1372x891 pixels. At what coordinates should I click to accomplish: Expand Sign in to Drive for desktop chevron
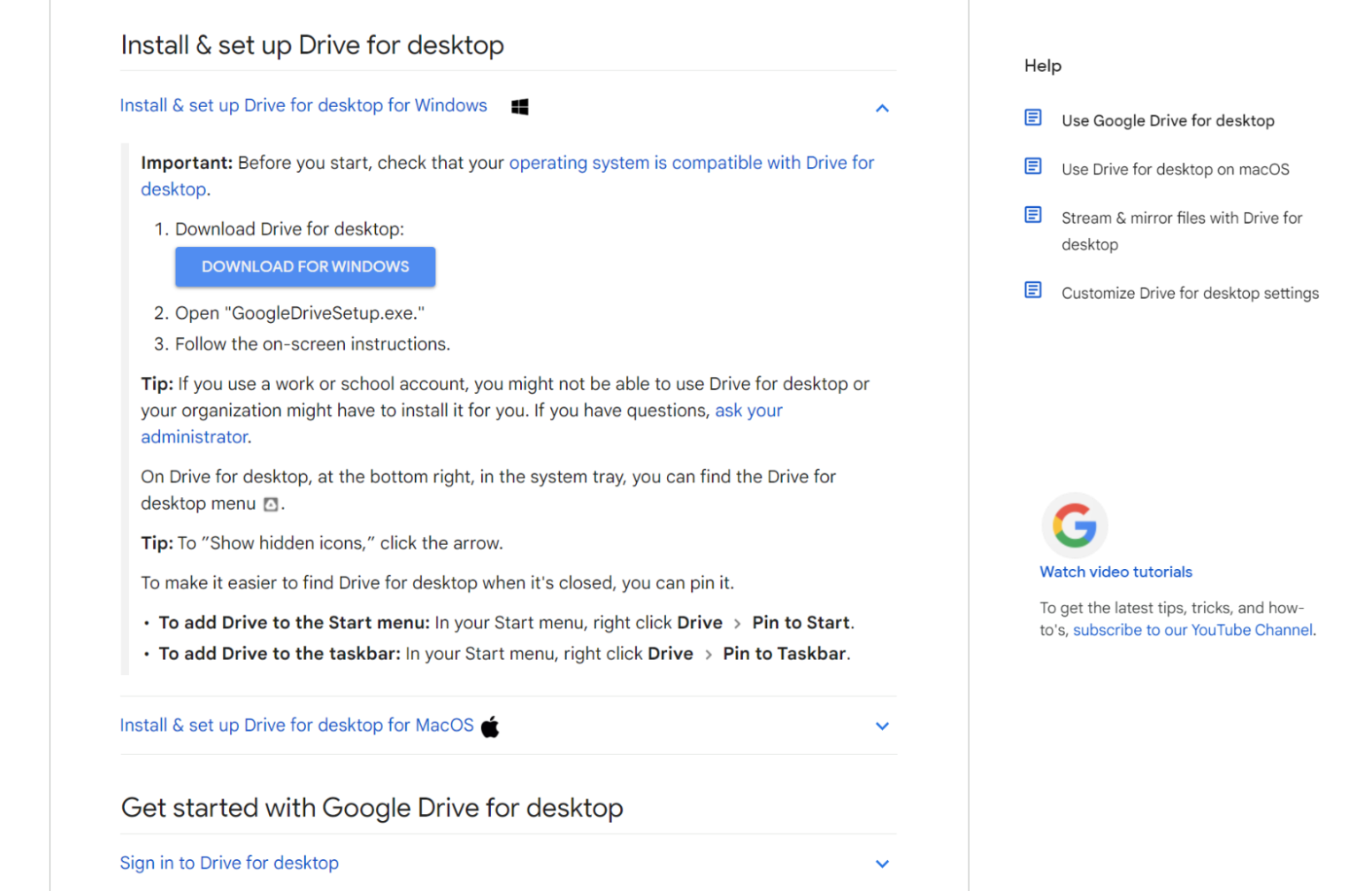[882, 864]
